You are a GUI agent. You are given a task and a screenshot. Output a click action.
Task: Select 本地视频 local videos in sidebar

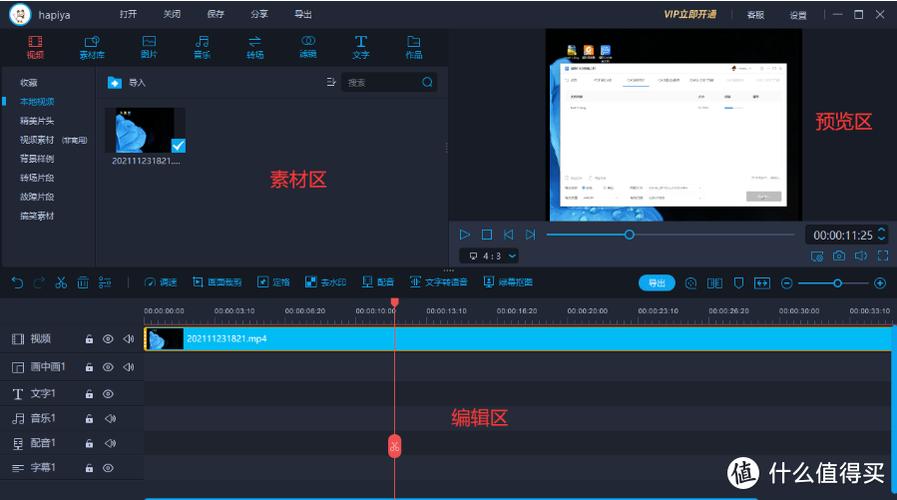[x=37, y=101]
